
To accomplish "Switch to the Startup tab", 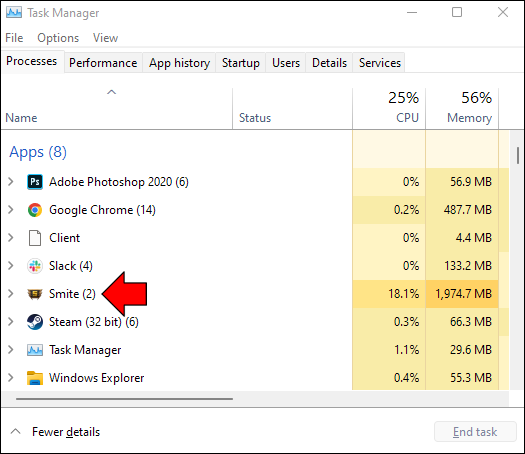I will pos(241,63).
